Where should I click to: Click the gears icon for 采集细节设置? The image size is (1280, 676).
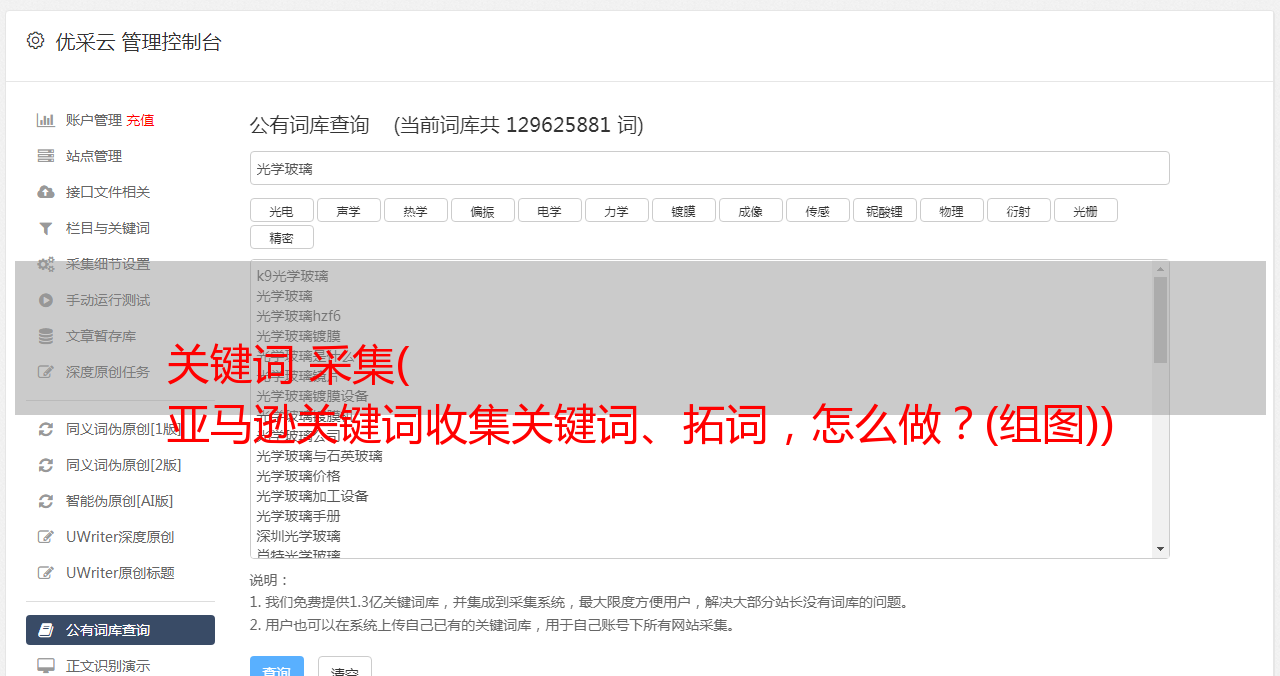[45, 264]
